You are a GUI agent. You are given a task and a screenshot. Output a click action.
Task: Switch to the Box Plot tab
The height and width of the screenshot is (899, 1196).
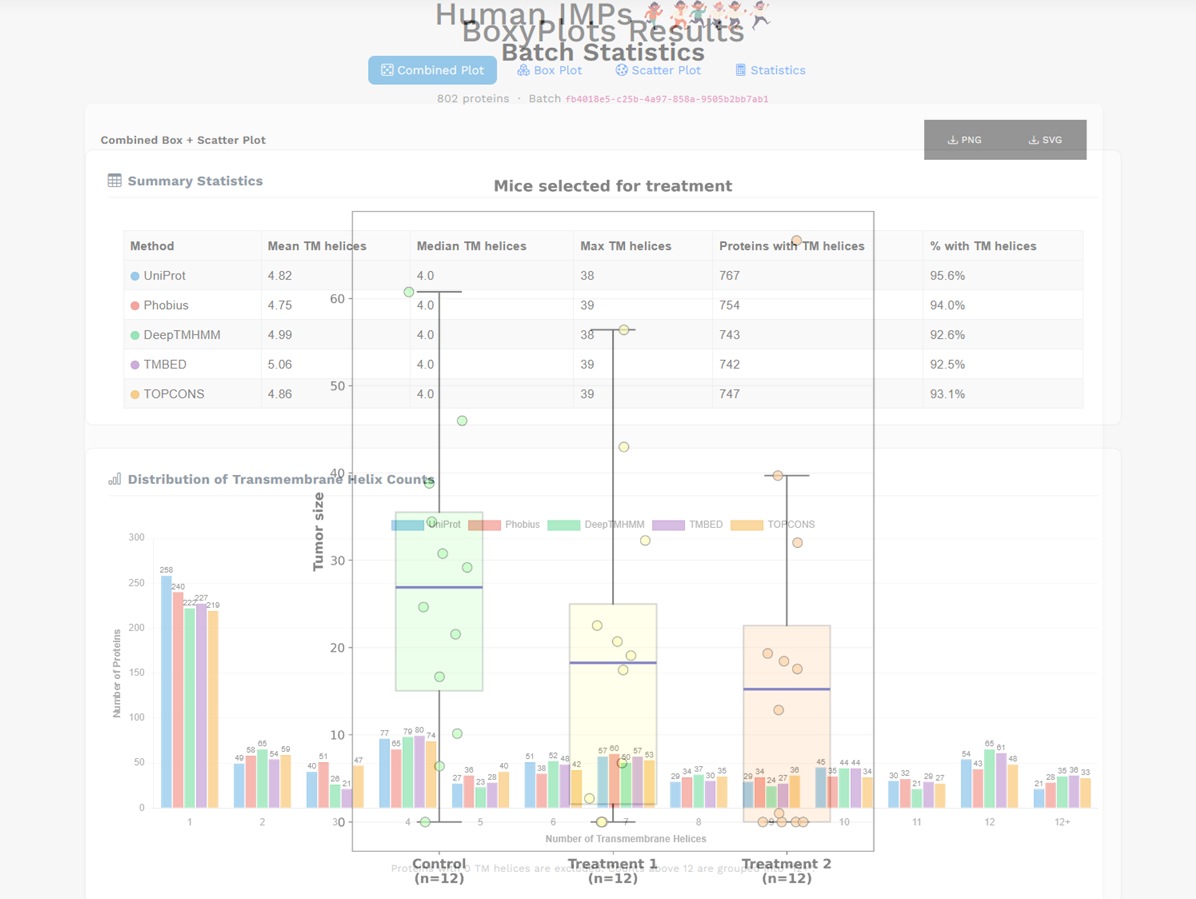coord(549,70)
